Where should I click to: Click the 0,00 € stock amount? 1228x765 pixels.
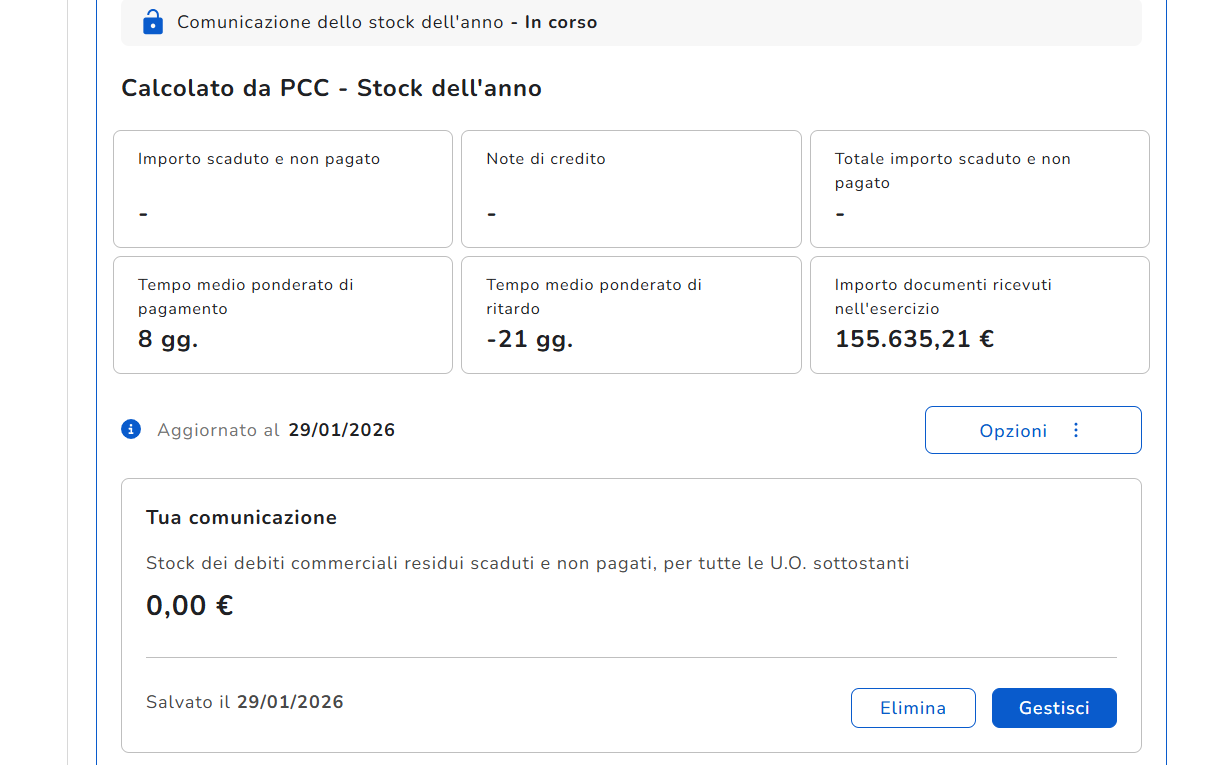(x=190, y=606)
